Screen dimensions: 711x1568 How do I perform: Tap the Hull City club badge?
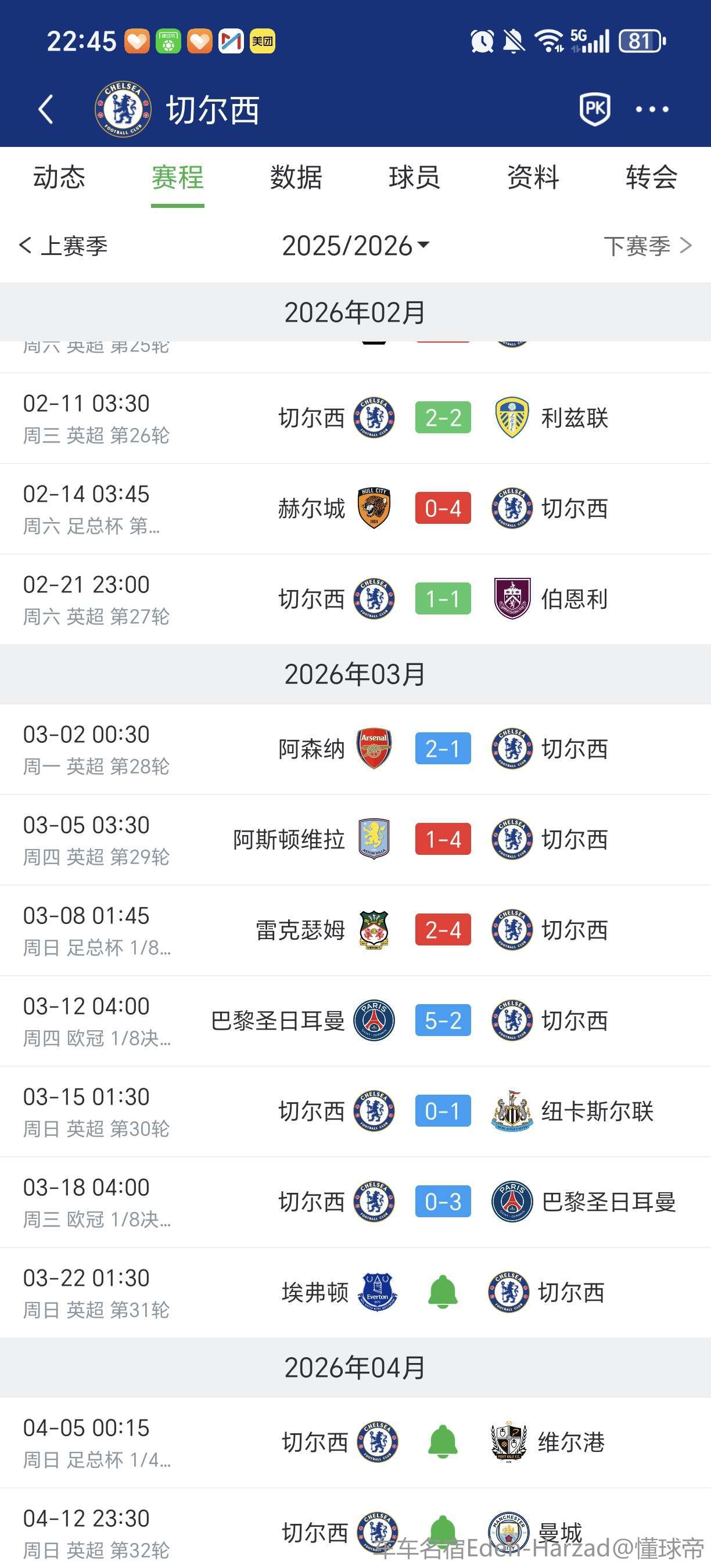tap(374, 508)
